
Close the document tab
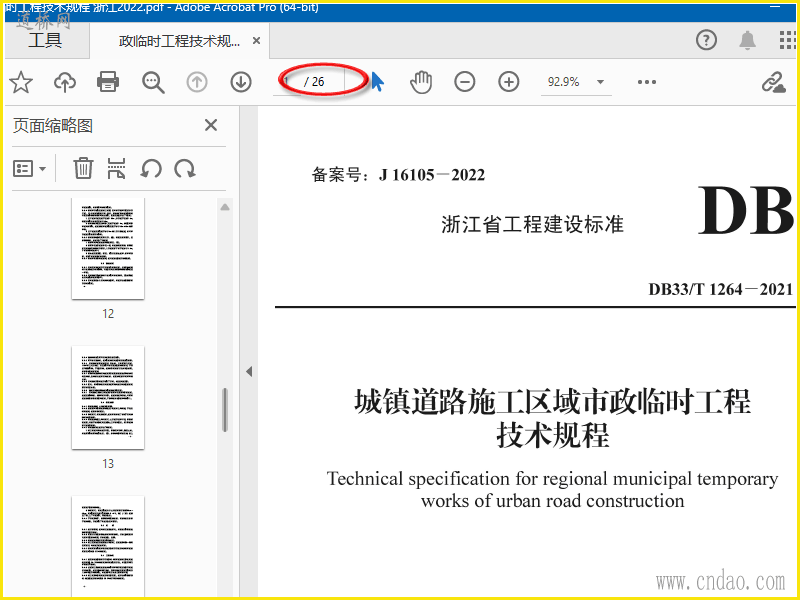[x=257, y=40]
